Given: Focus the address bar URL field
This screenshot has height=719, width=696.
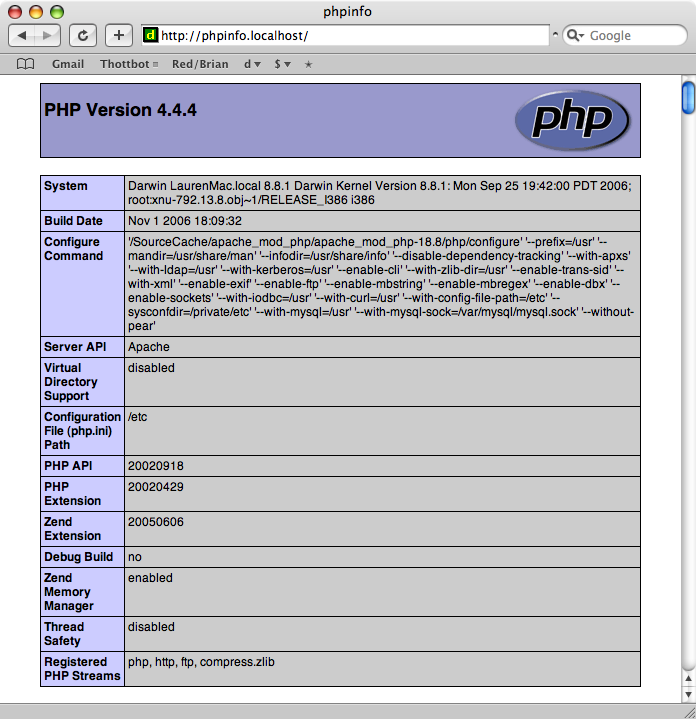Looking at the screenshot, I should point(345,35).
